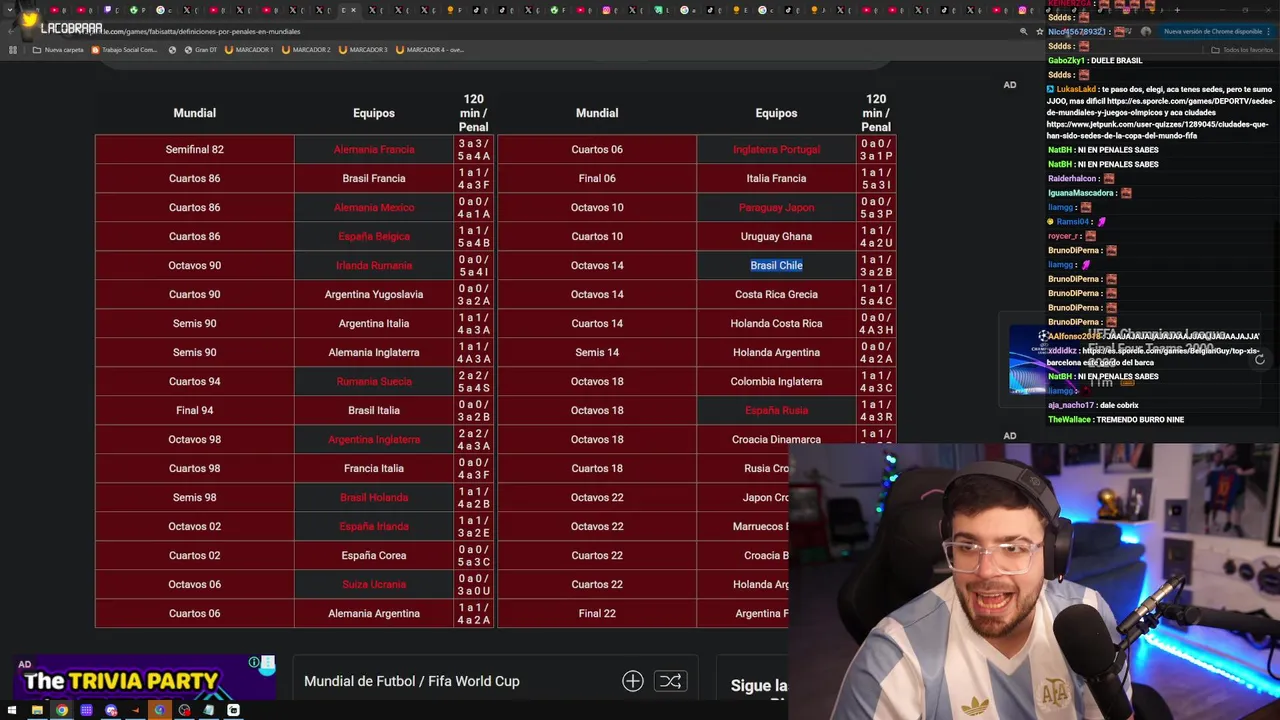
Task: Click the Argentina Yugoslavia cell
Action: coord(374,294)
